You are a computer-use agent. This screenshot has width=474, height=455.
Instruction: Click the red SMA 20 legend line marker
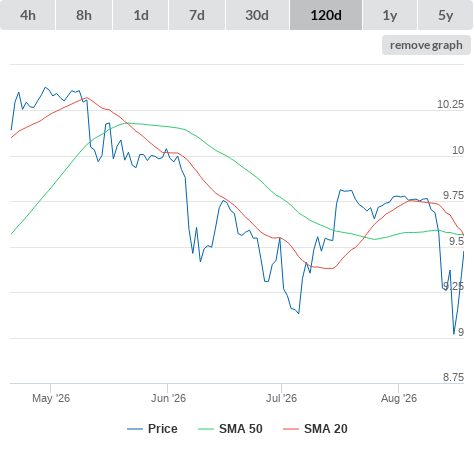[x=291, y=429]
